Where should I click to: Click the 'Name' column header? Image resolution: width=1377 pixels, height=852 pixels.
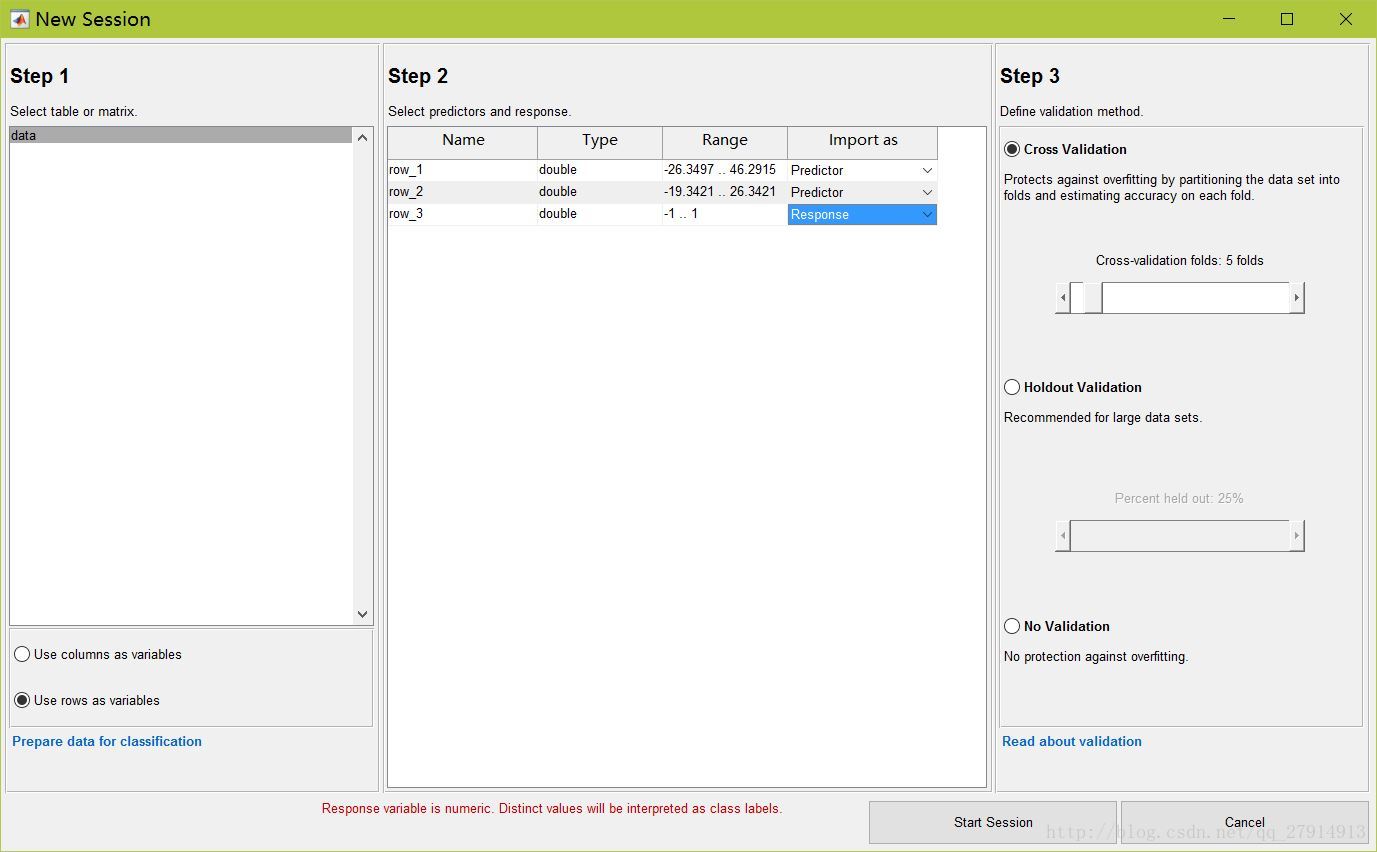coord(463,141)
